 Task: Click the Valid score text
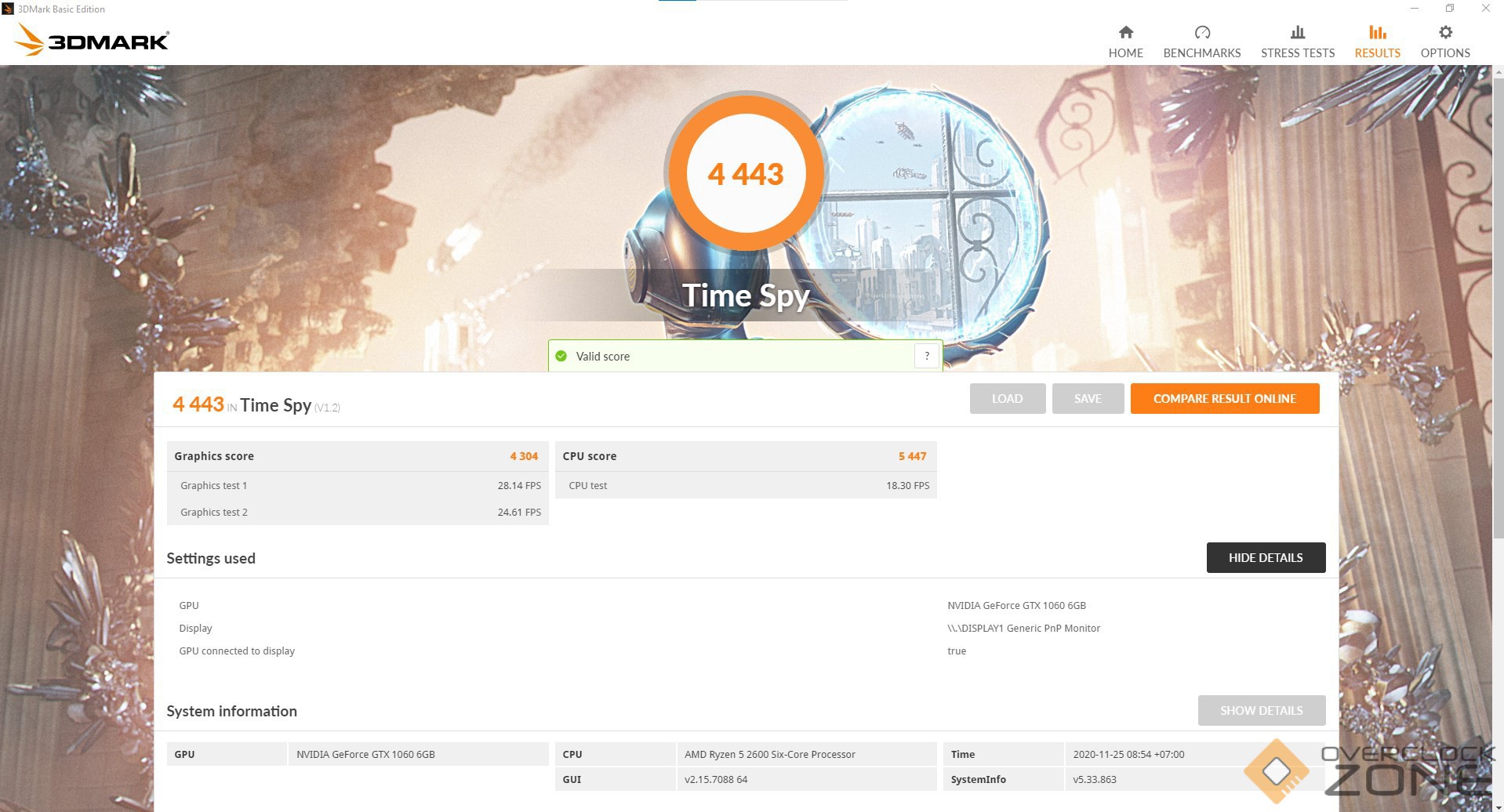tap(602, 357)
